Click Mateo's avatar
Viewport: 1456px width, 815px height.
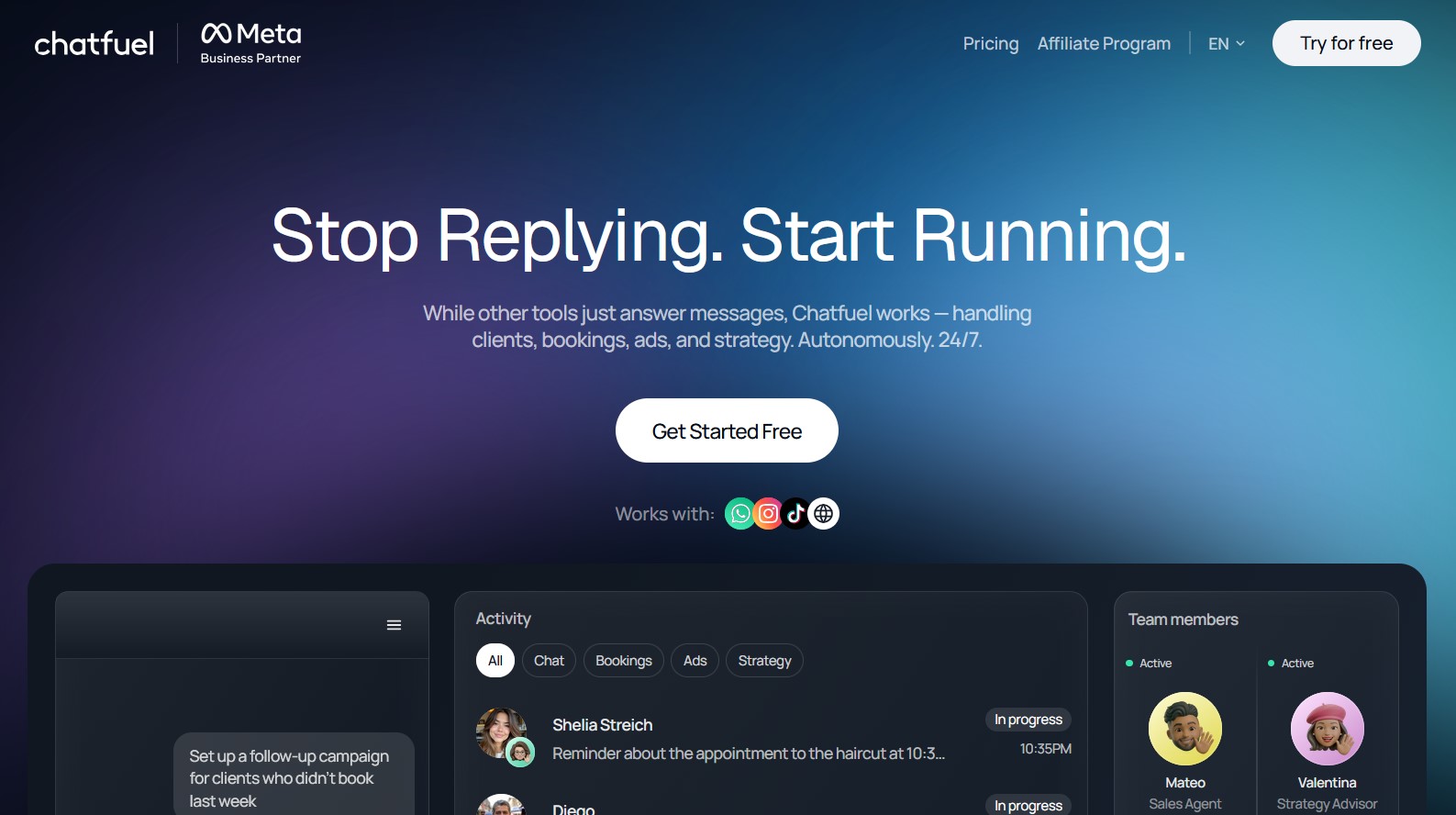[x=1185, y=729]
